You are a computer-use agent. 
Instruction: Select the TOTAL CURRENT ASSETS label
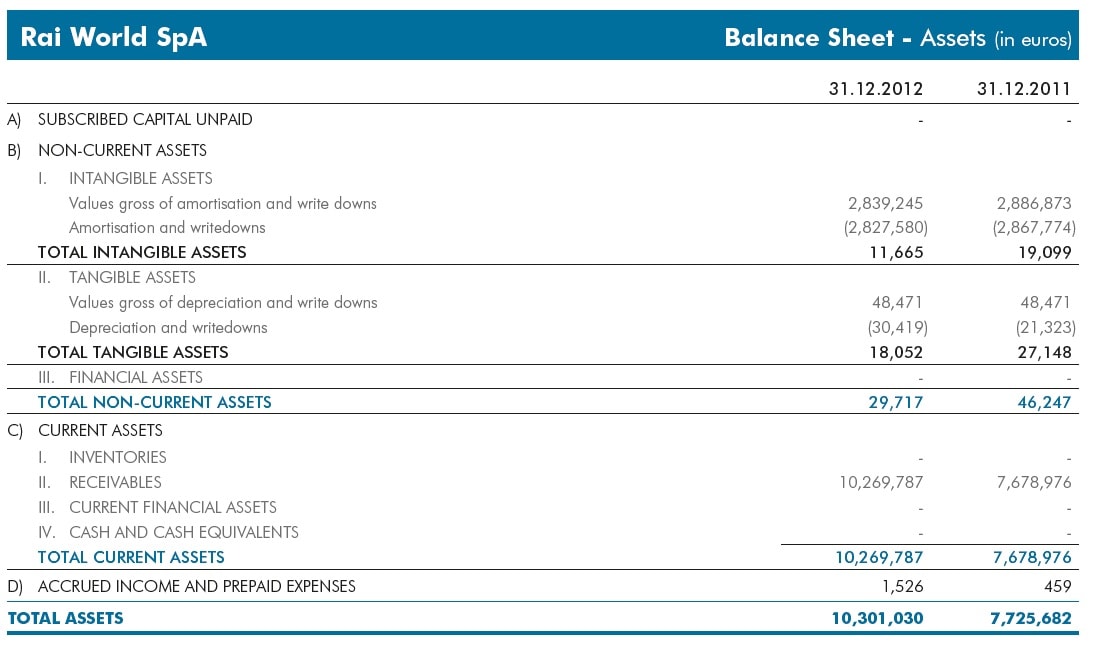coord(131,557)
